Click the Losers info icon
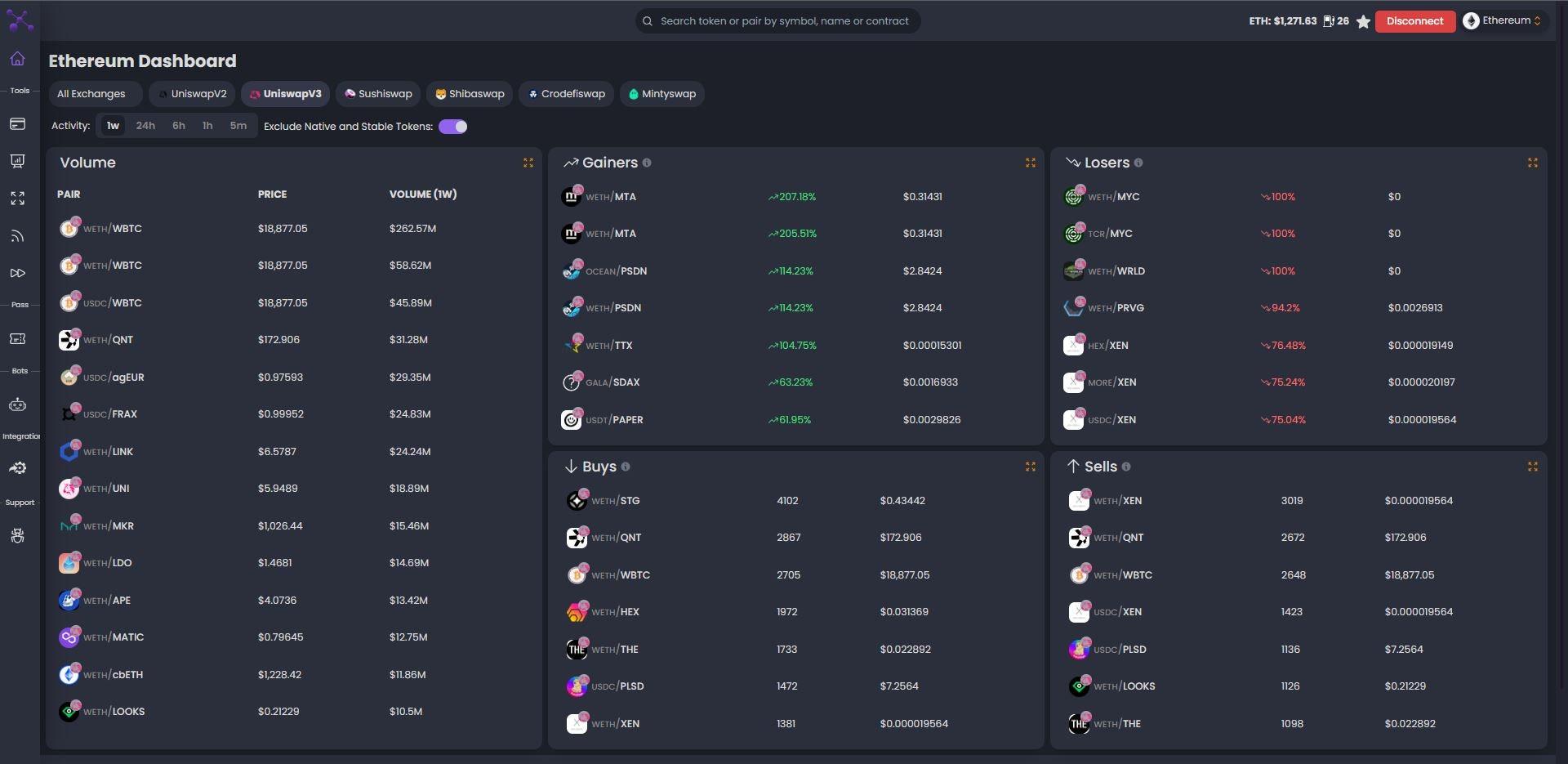The width and height of the screenshot is (1568, 764). (1138, 163)
